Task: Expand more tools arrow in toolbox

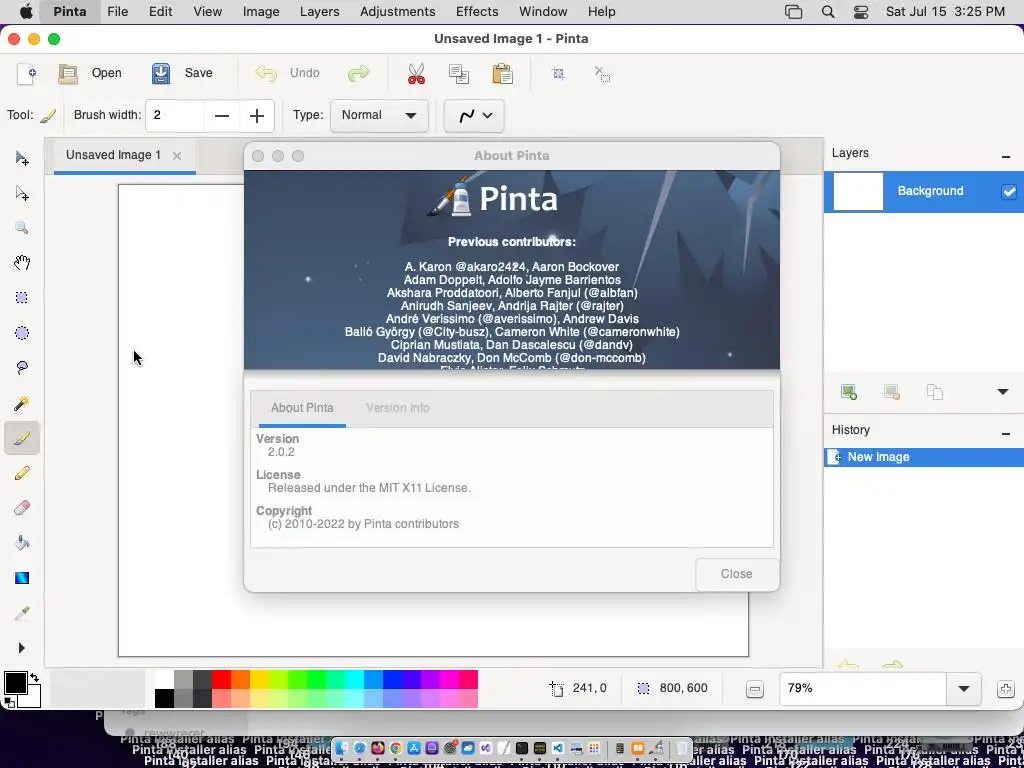Action: [x=22, y=648]
